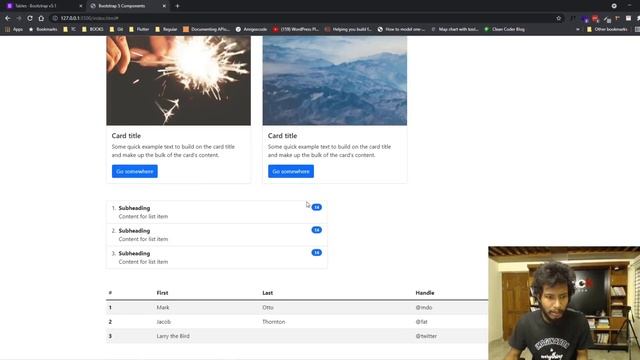Click the browser forward arrow

[x=19, y=18]
